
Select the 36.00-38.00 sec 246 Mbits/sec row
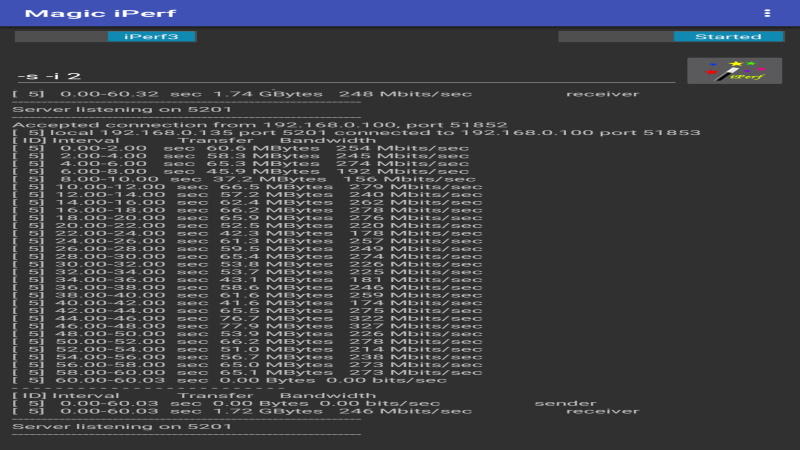[x=247, y=288]
